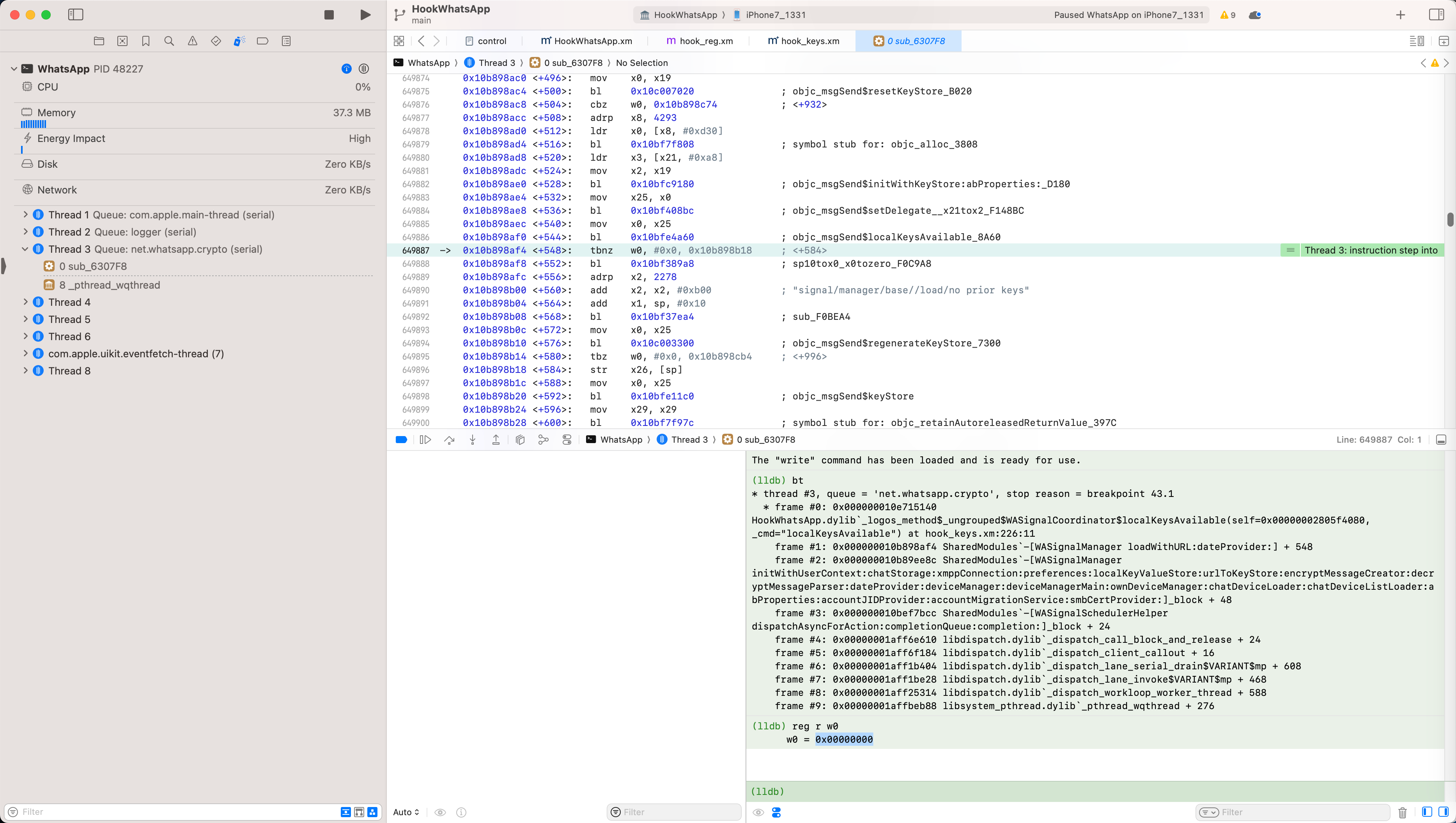1456x823 pixels.
Task: Click the debug navigator memory icon
Action: click(26, 112)
